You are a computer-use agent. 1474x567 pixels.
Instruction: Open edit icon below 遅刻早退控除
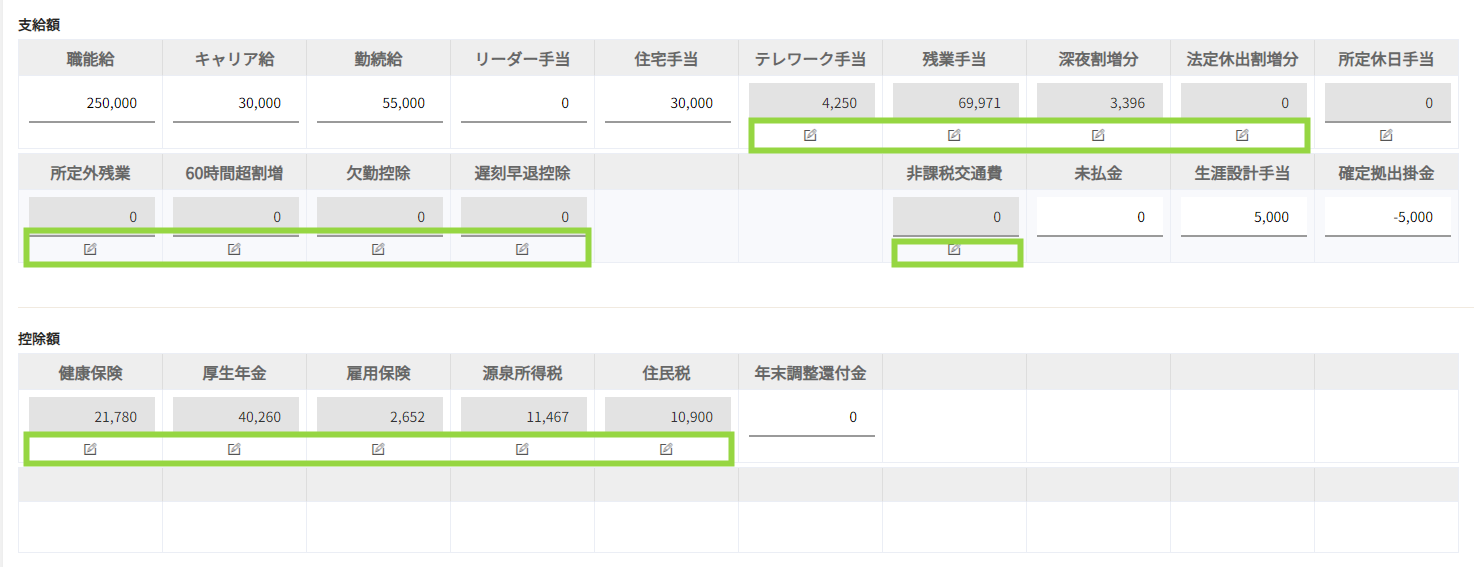point(522,249)
